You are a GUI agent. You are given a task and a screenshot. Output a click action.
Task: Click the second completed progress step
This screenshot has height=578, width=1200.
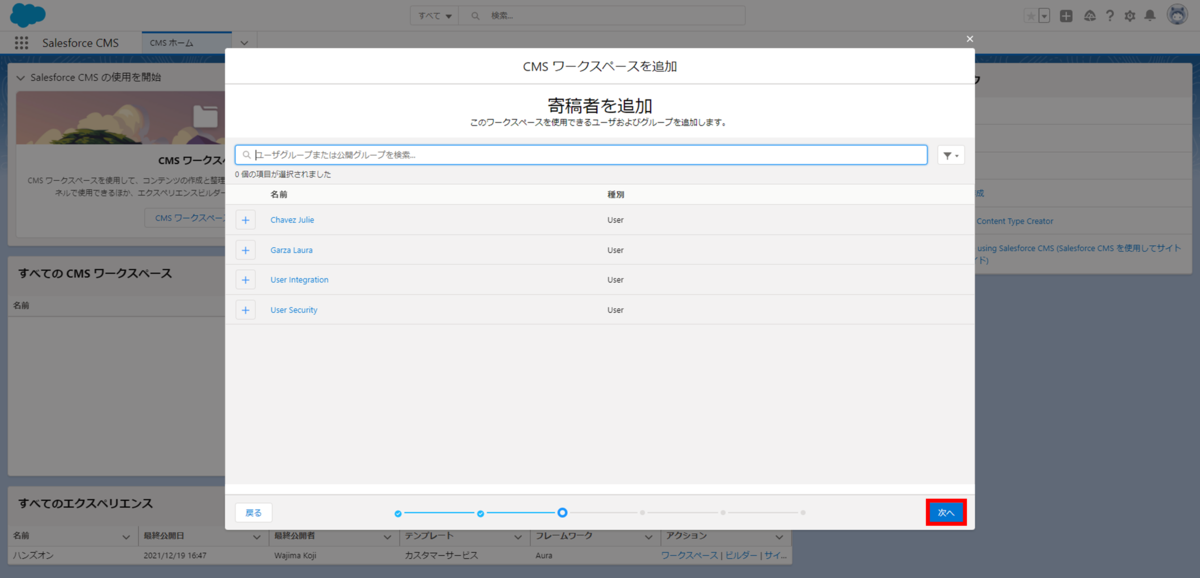tap(480, 513)
